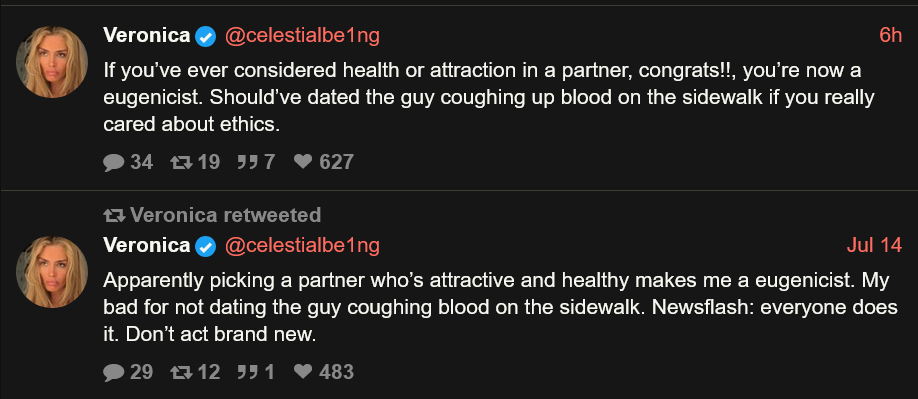The width and height of the screenshot is (918, 399).
Task: Click quote icon showing 1
Action: pos(248,372)
